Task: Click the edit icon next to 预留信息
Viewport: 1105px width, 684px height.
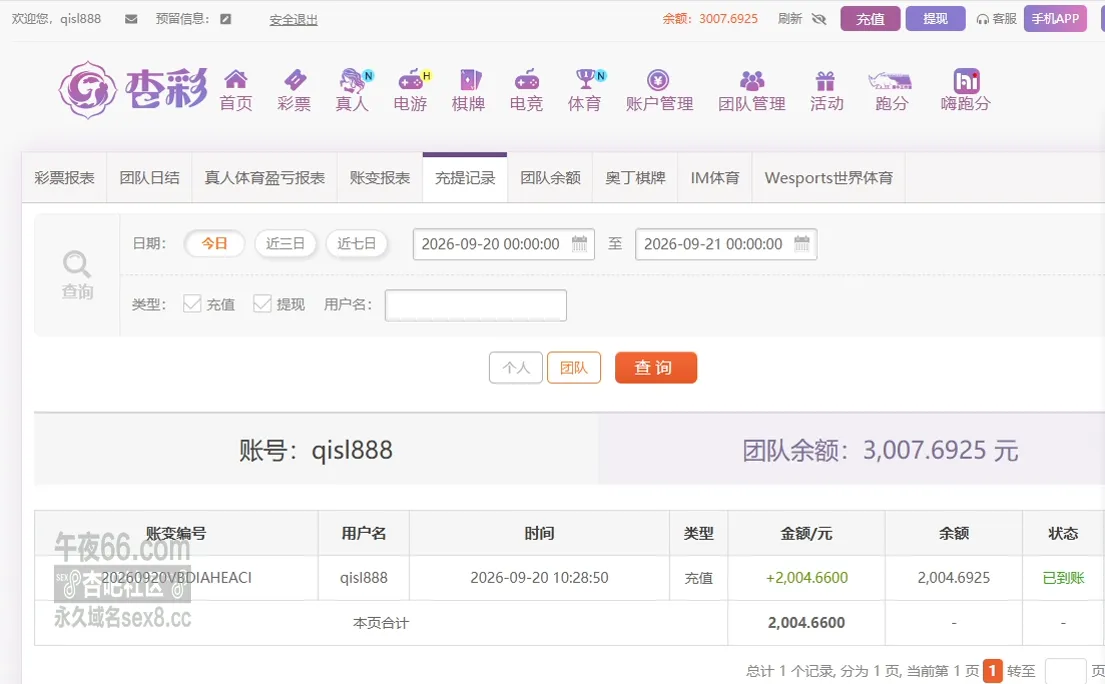Action: coord(226,19)
